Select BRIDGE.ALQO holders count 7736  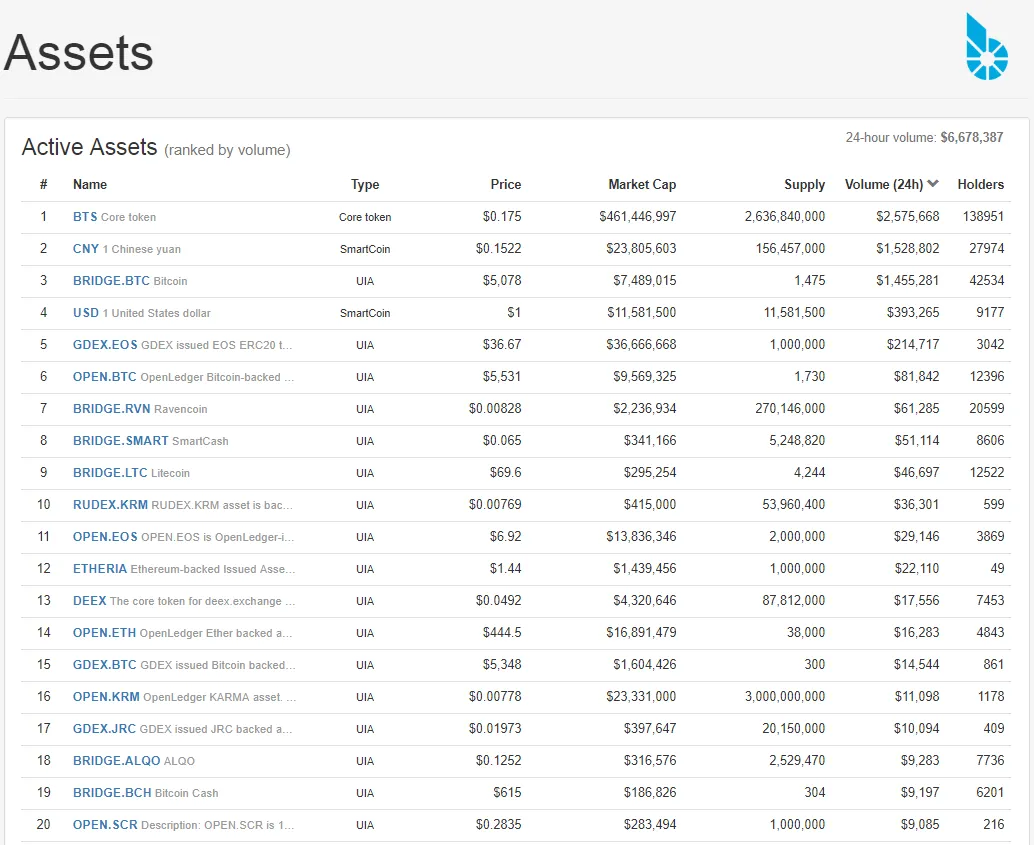(x=990, y=761)
